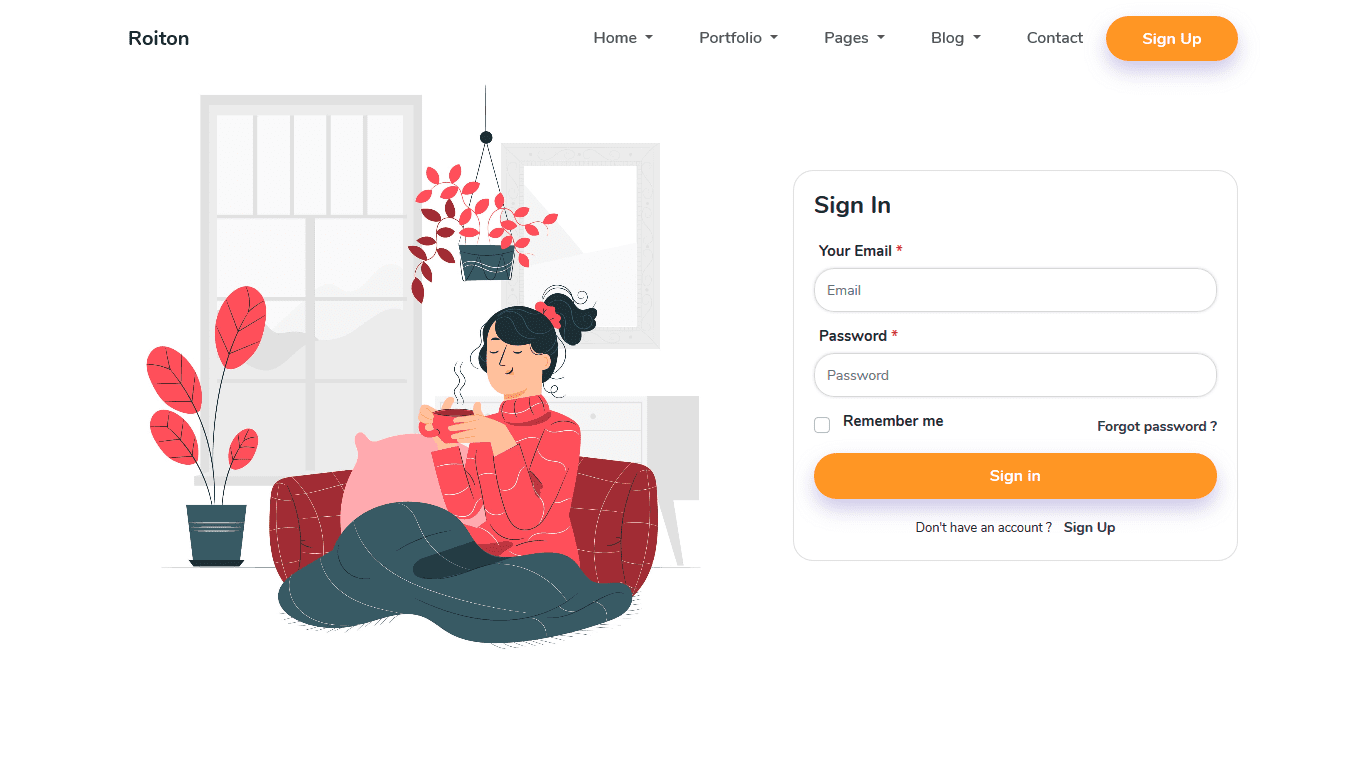
Task: Open the Forgot password link
Action: pyautogui.click(x=1157, y=426)
